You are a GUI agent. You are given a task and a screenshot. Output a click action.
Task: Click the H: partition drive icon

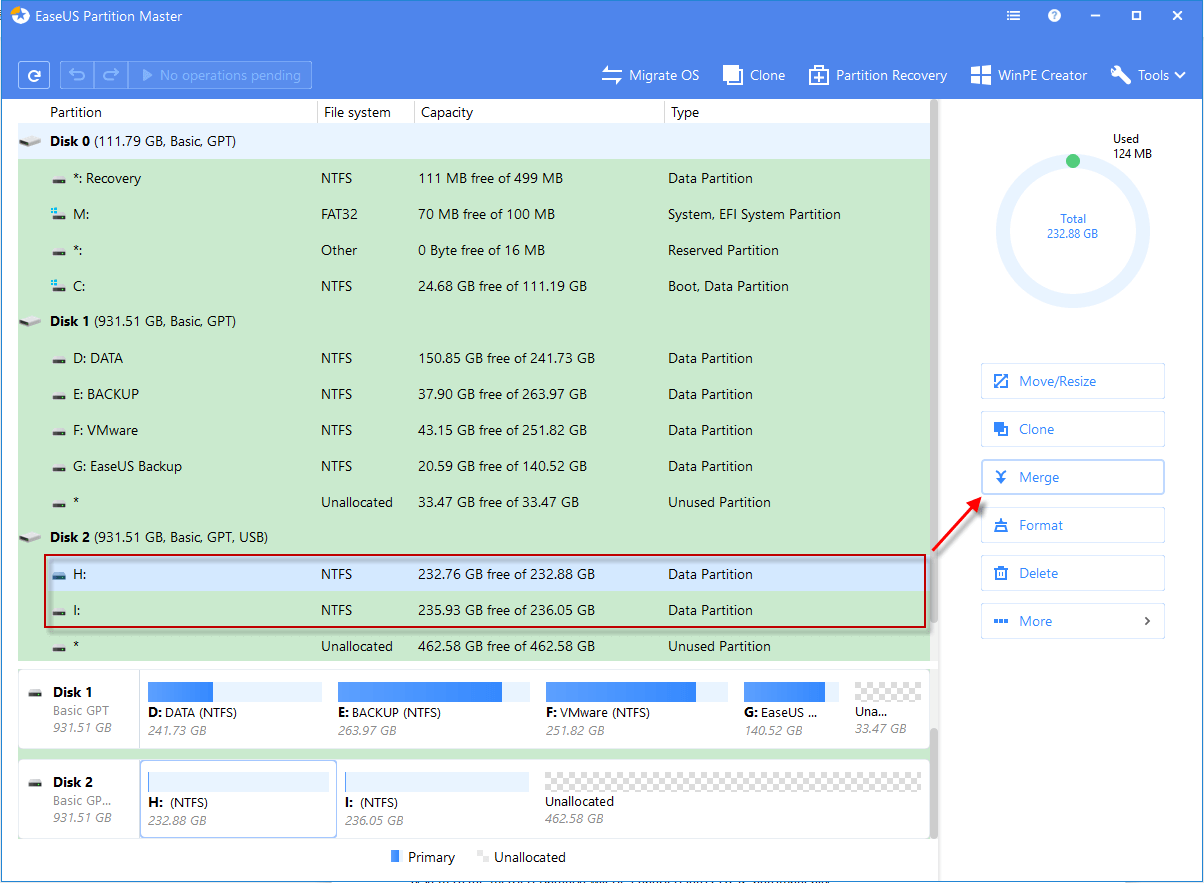[59, 574]
